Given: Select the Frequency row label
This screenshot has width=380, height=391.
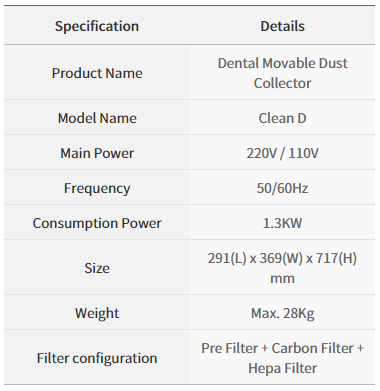Looking at the screenshot, I should tap(97, 188).
